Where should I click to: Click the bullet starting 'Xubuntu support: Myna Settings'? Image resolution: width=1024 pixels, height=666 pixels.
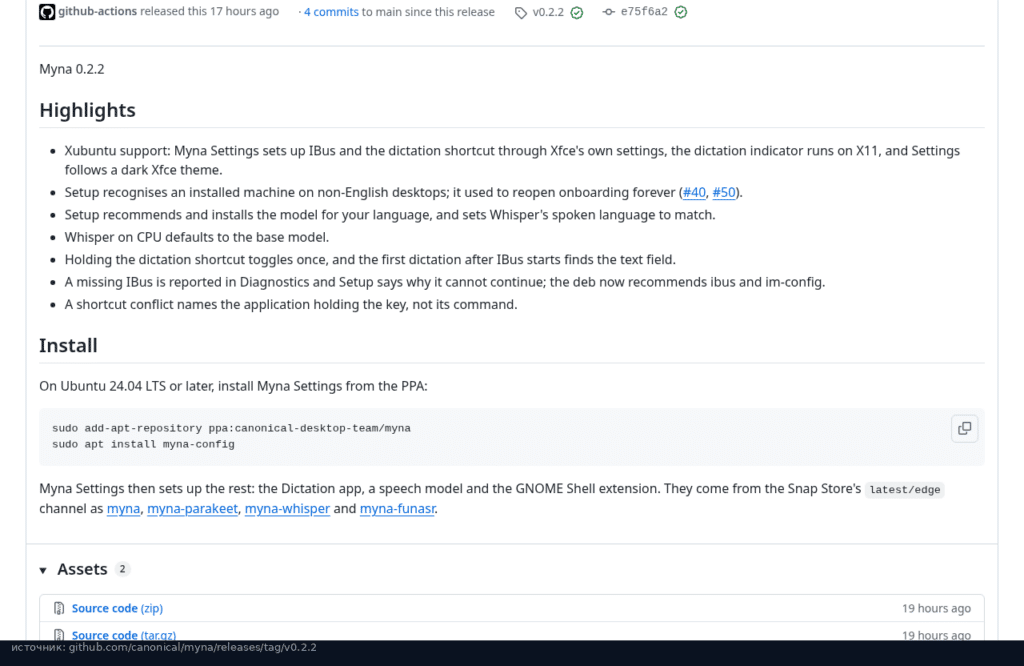tap(512, 160)
